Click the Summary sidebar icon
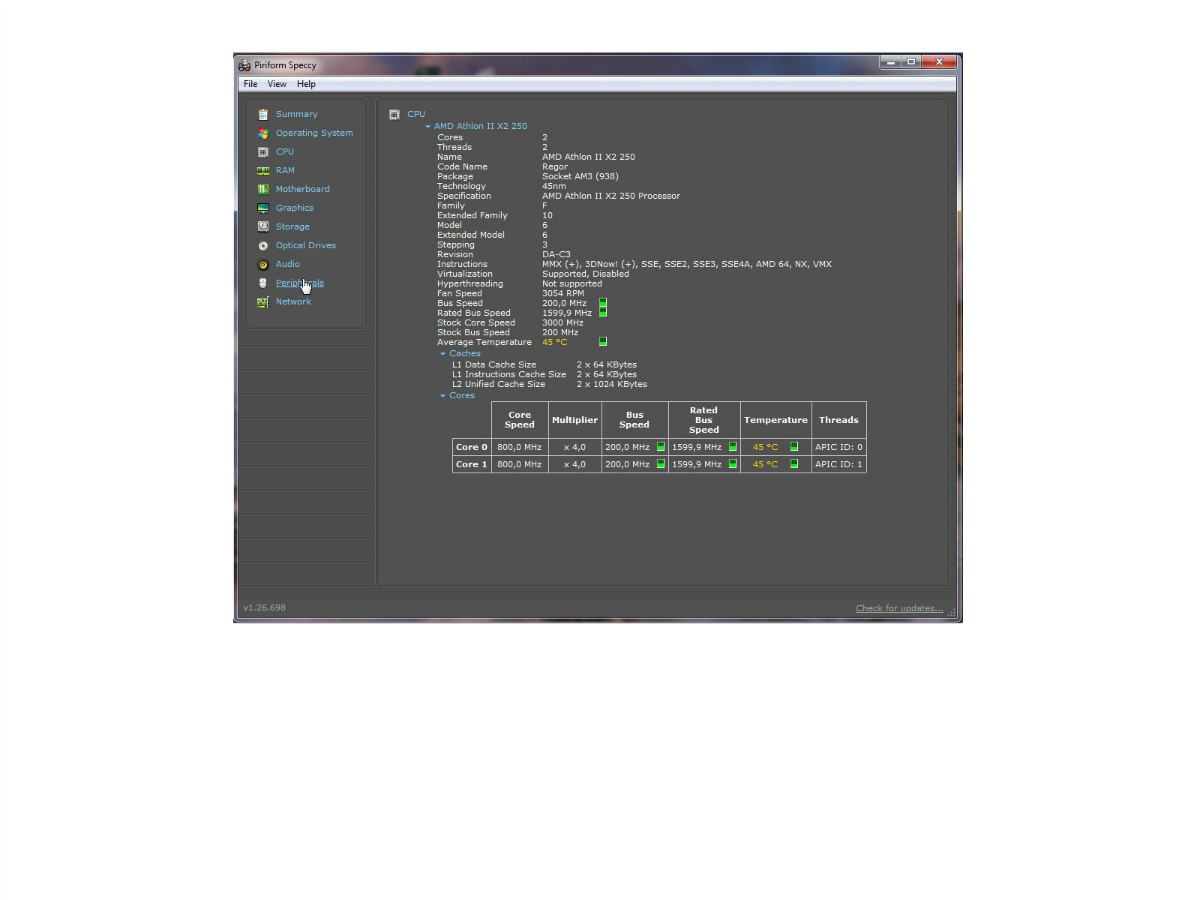This screenshot has width=1200, height=900. pyautogui.click(x=263, y=114)
